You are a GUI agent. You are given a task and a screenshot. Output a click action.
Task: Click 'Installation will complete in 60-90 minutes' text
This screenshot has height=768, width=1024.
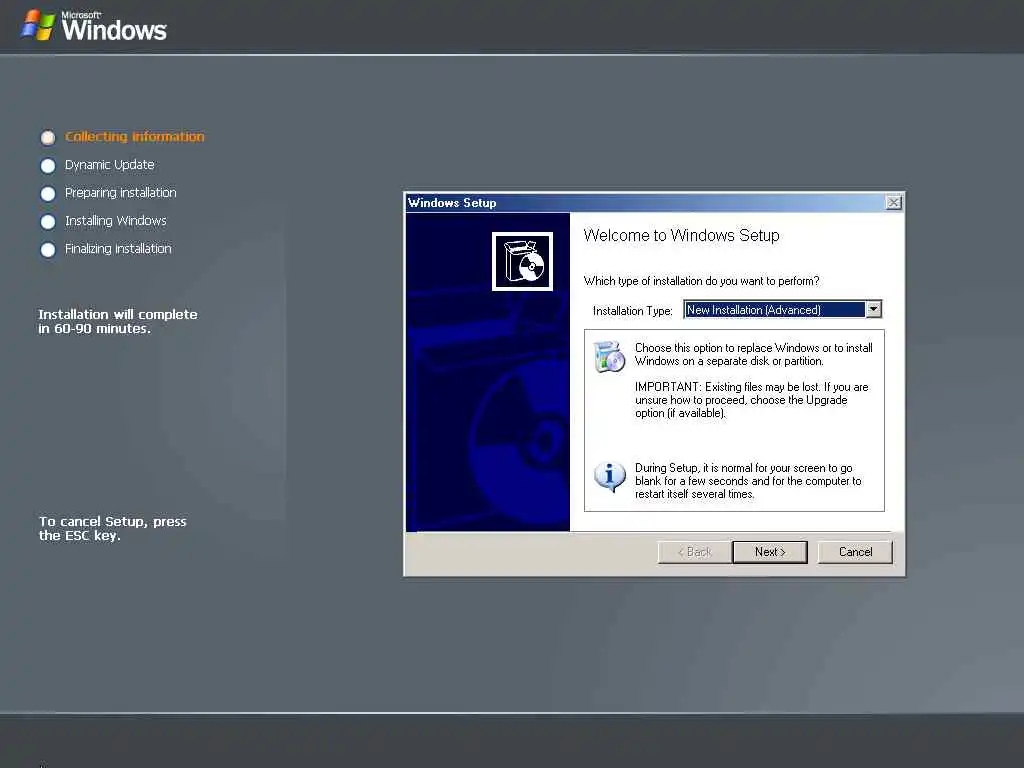[118, 321]
